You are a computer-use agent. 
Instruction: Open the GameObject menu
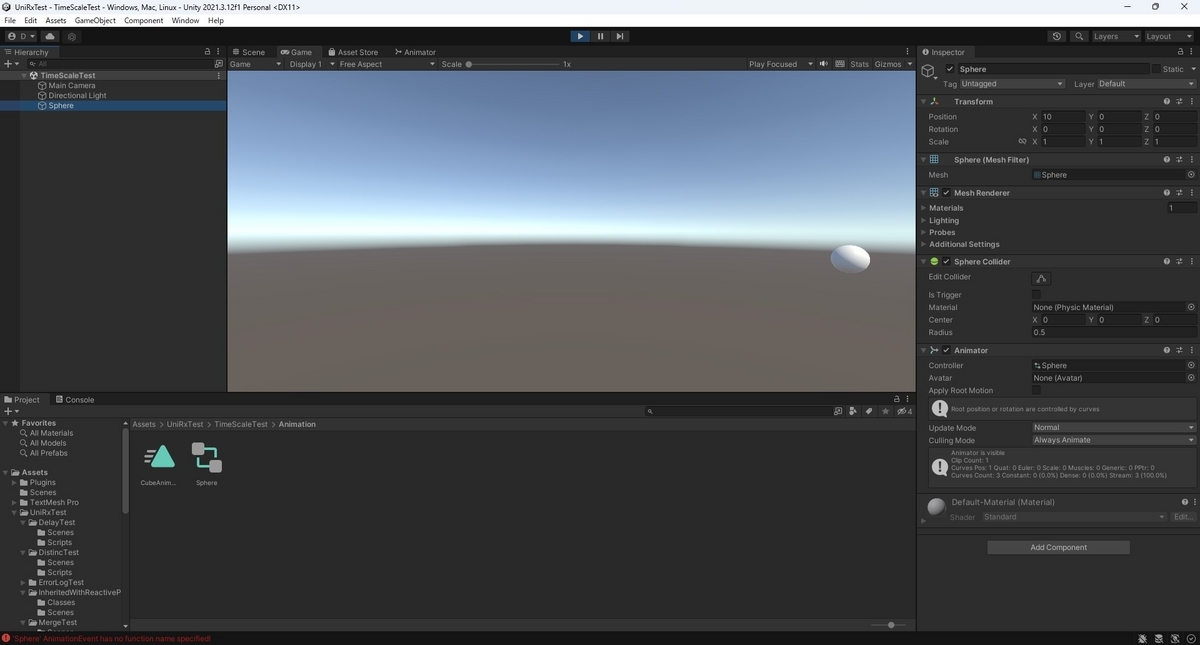pos(93,20)
